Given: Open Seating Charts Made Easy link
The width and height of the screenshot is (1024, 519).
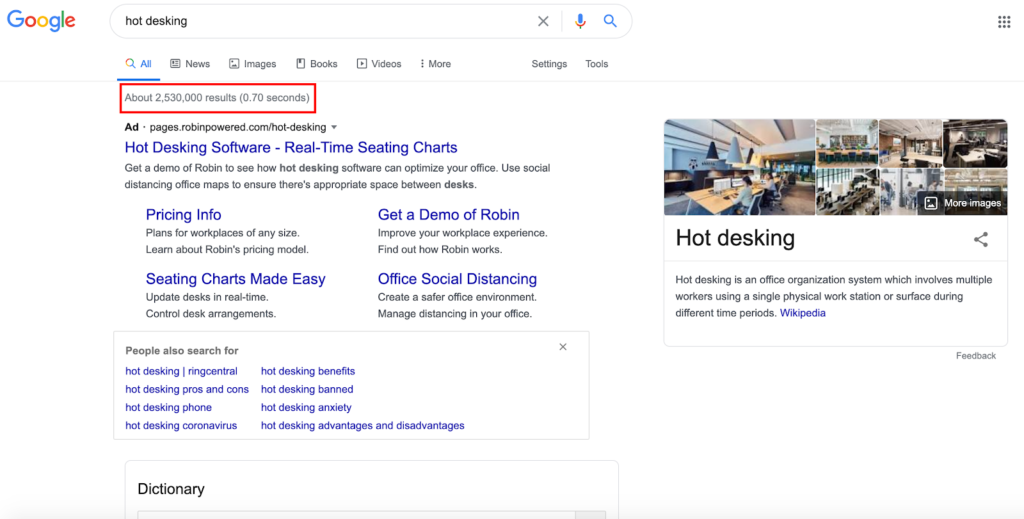Looking at the screenshot, I should click(235, 279).
